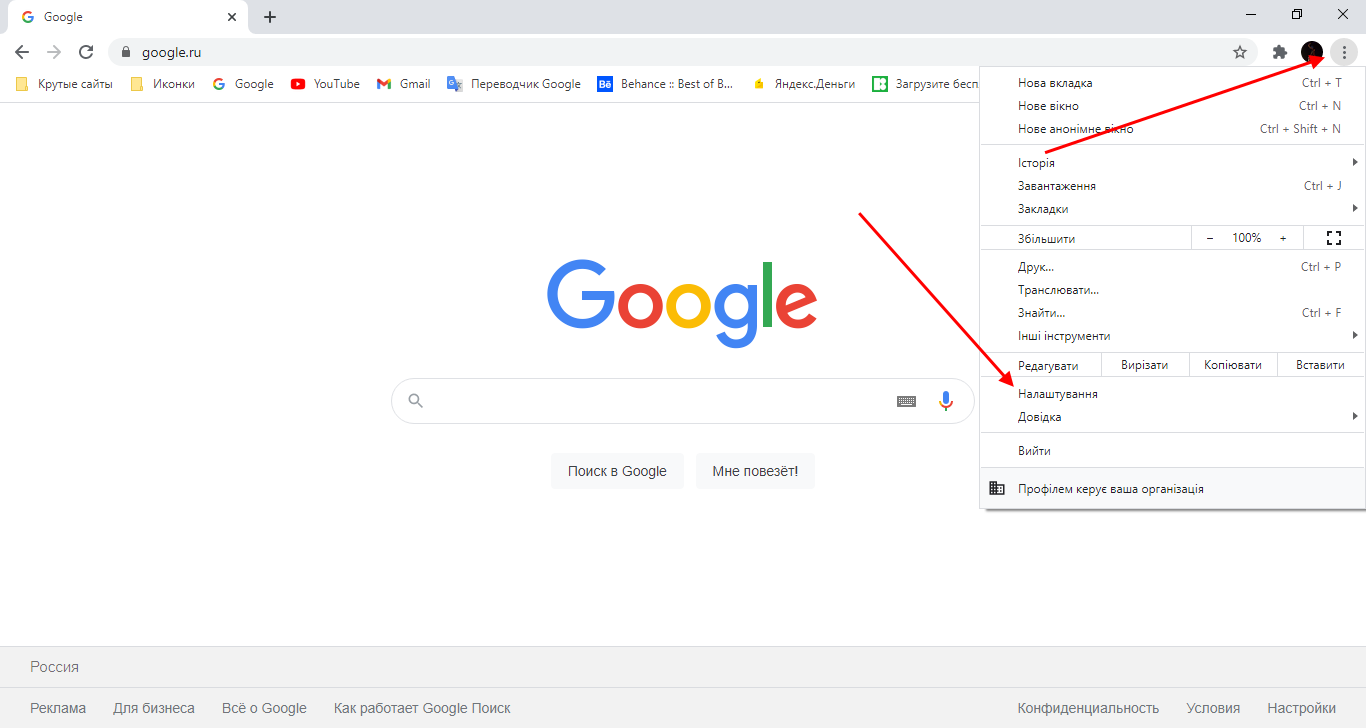The image size is (1366, 728).
Task: Open Загрузите бесп bookmark
Action: [x=925, y=84]
